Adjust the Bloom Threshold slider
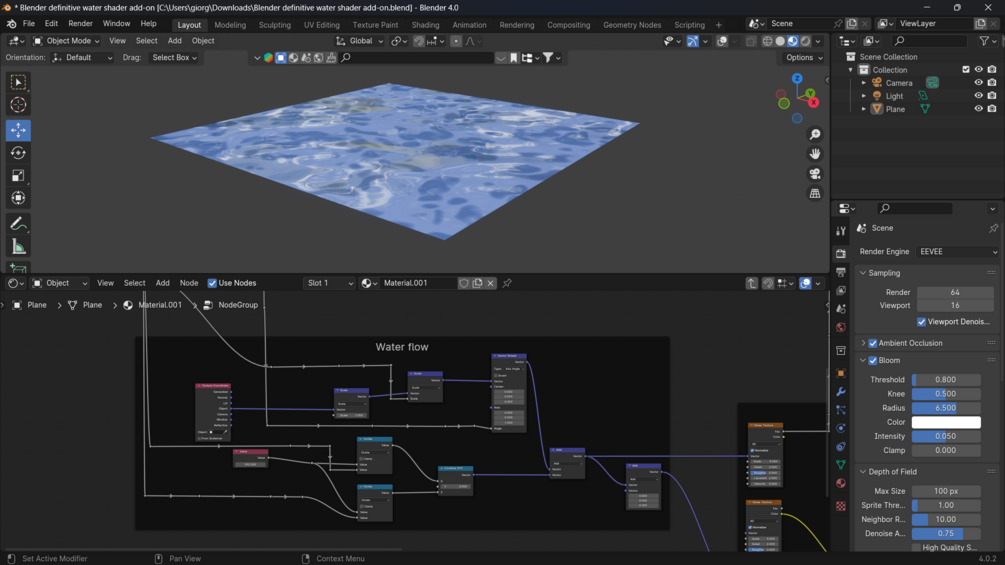Screen dimensions: 1005x565 (x=945, y=380)
